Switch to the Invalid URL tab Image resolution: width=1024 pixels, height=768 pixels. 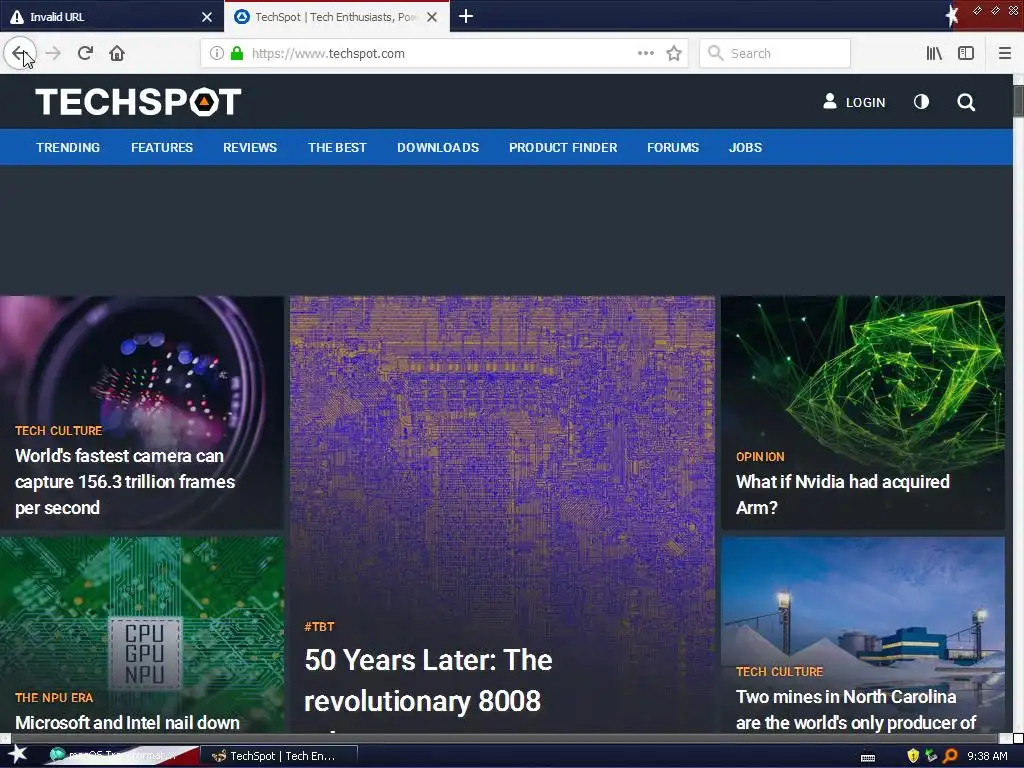(x=111, y=17)
